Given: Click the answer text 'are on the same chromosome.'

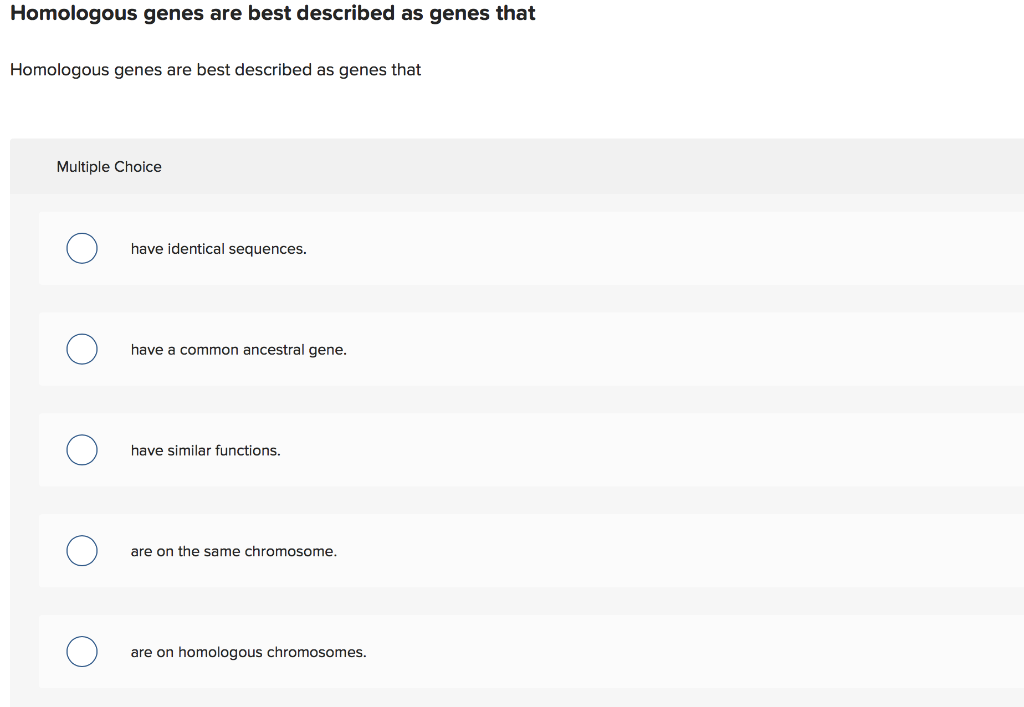Looking at the screenshot, I should pyautogui.click(x=233, y=551).
